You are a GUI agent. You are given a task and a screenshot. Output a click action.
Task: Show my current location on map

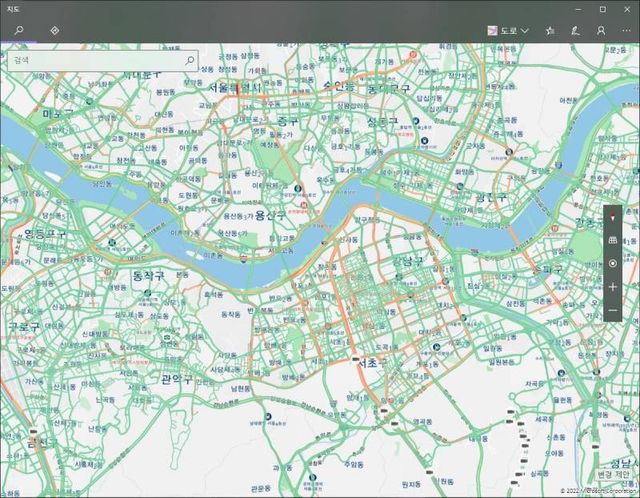click(613, 263)
